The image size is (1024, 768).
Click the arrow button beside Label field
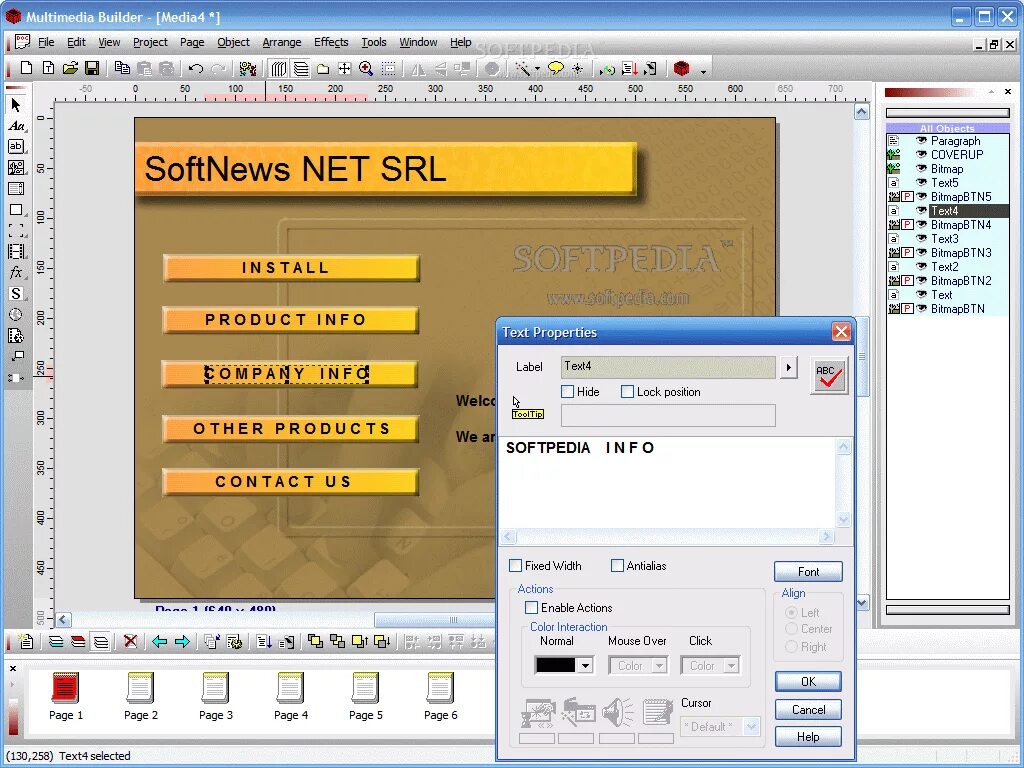789,368
